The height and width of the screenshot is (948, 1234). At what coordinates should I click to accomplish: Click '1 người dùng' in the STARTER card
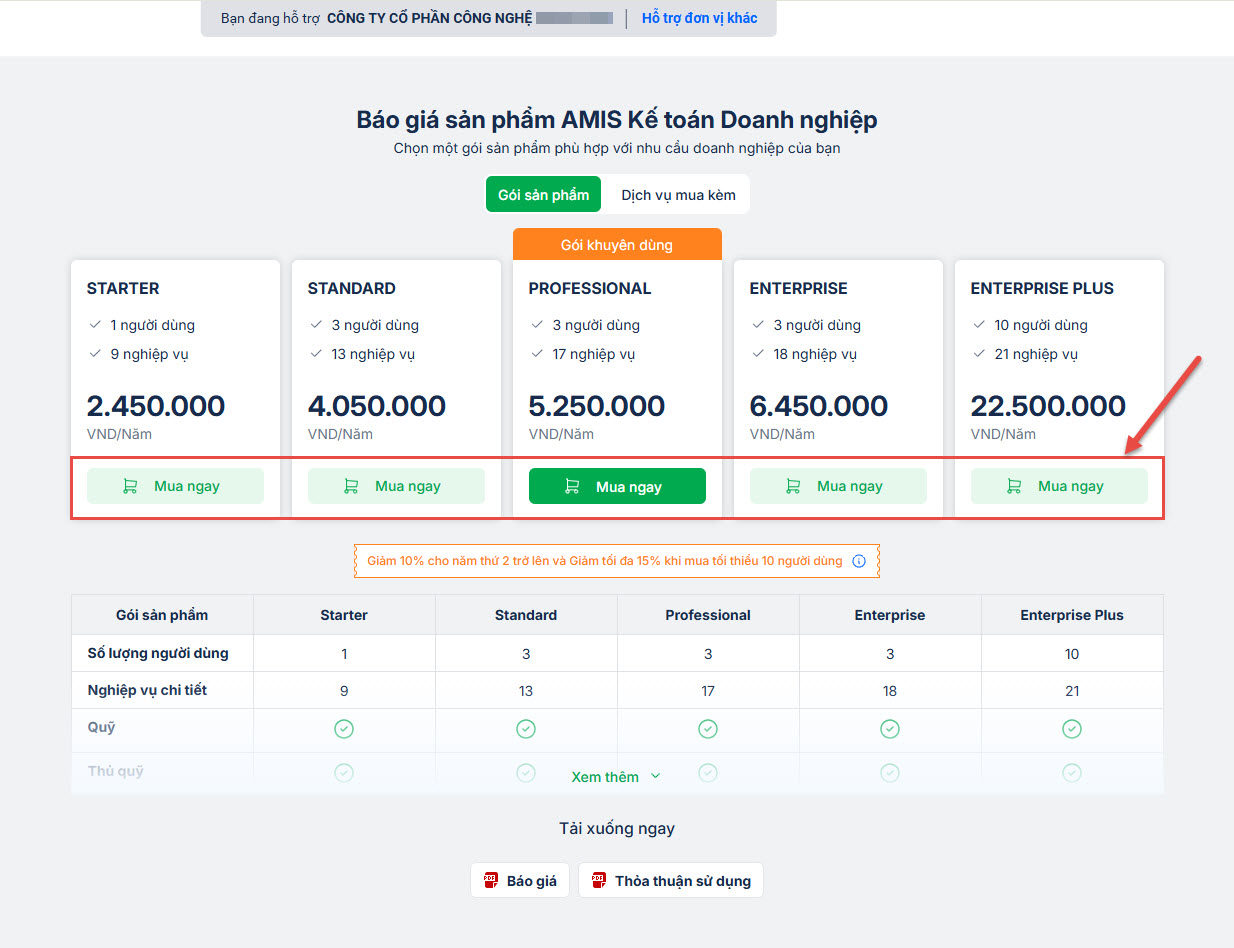click(152, 325)
